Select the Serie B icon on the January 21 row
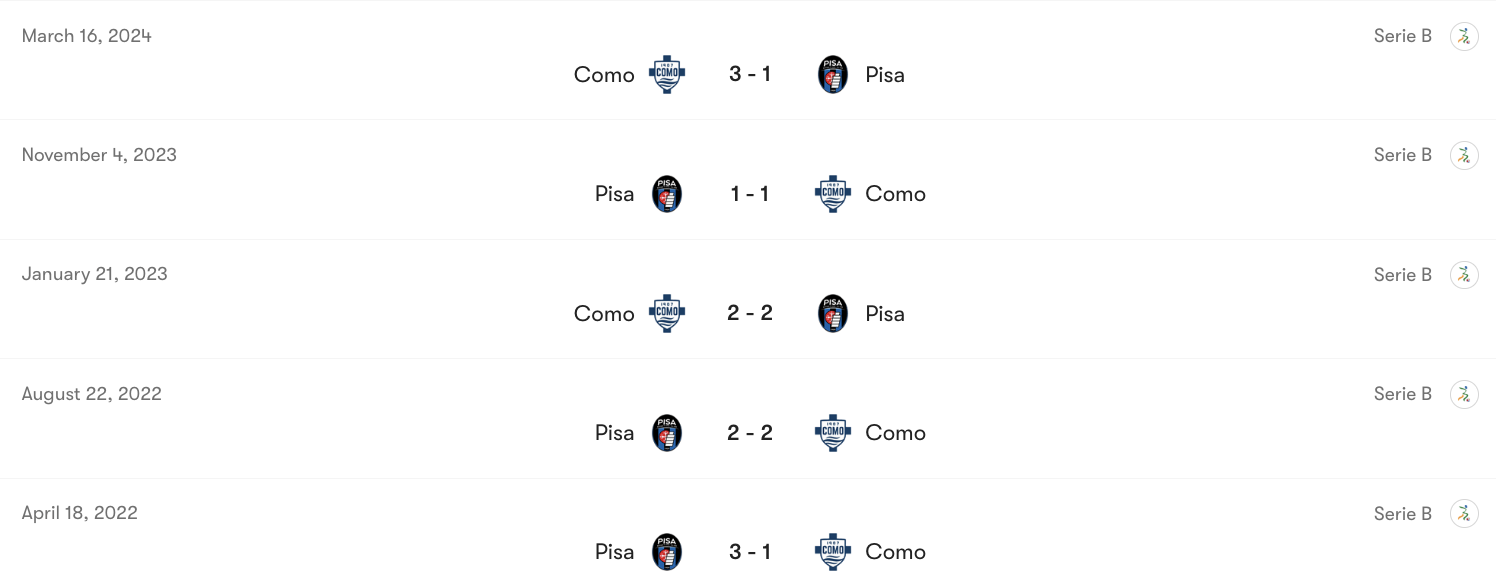The image size is (1496, 588). (1464, 274)
